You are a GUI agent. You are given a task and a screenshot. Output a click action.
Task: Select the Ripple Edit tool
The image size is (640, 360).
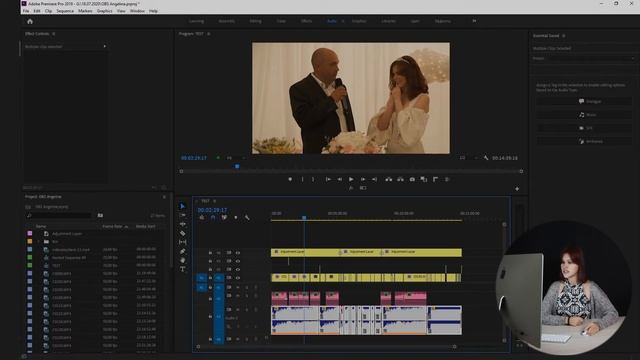coord(182,224)
